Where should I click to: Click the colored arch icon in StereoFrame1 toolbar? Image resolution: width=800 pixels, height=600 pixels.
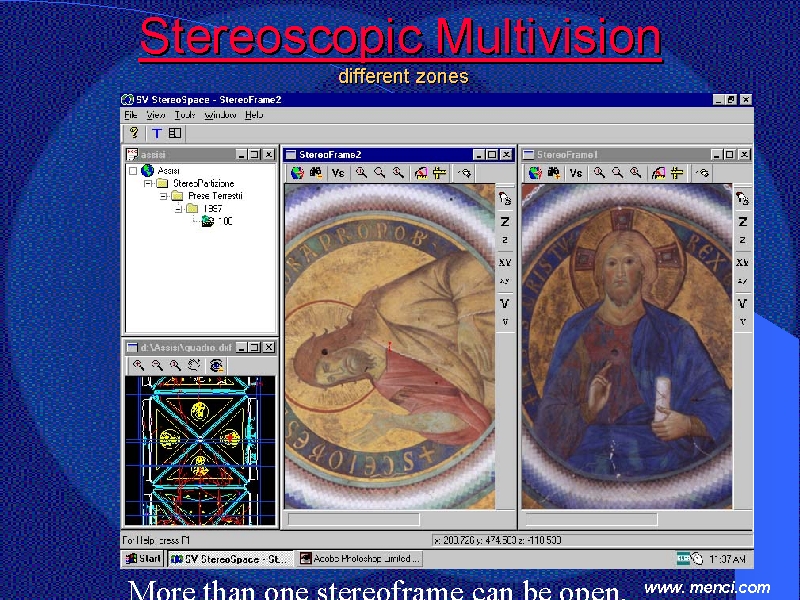tap(659, 173)
